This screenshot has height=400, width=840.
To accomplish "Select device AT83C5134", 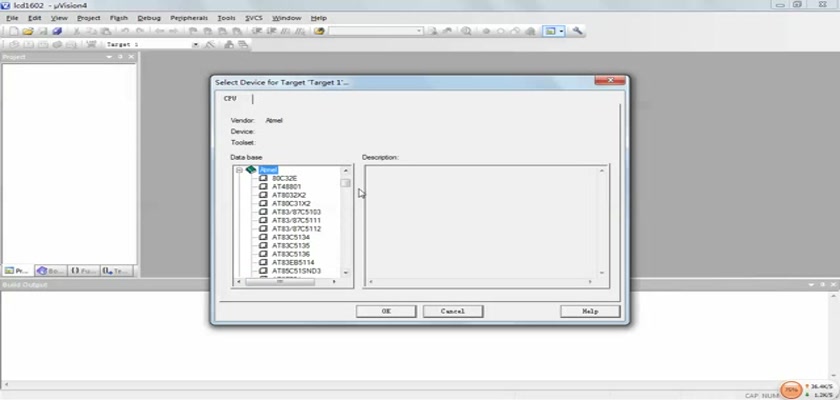I will tap(291, 237).
